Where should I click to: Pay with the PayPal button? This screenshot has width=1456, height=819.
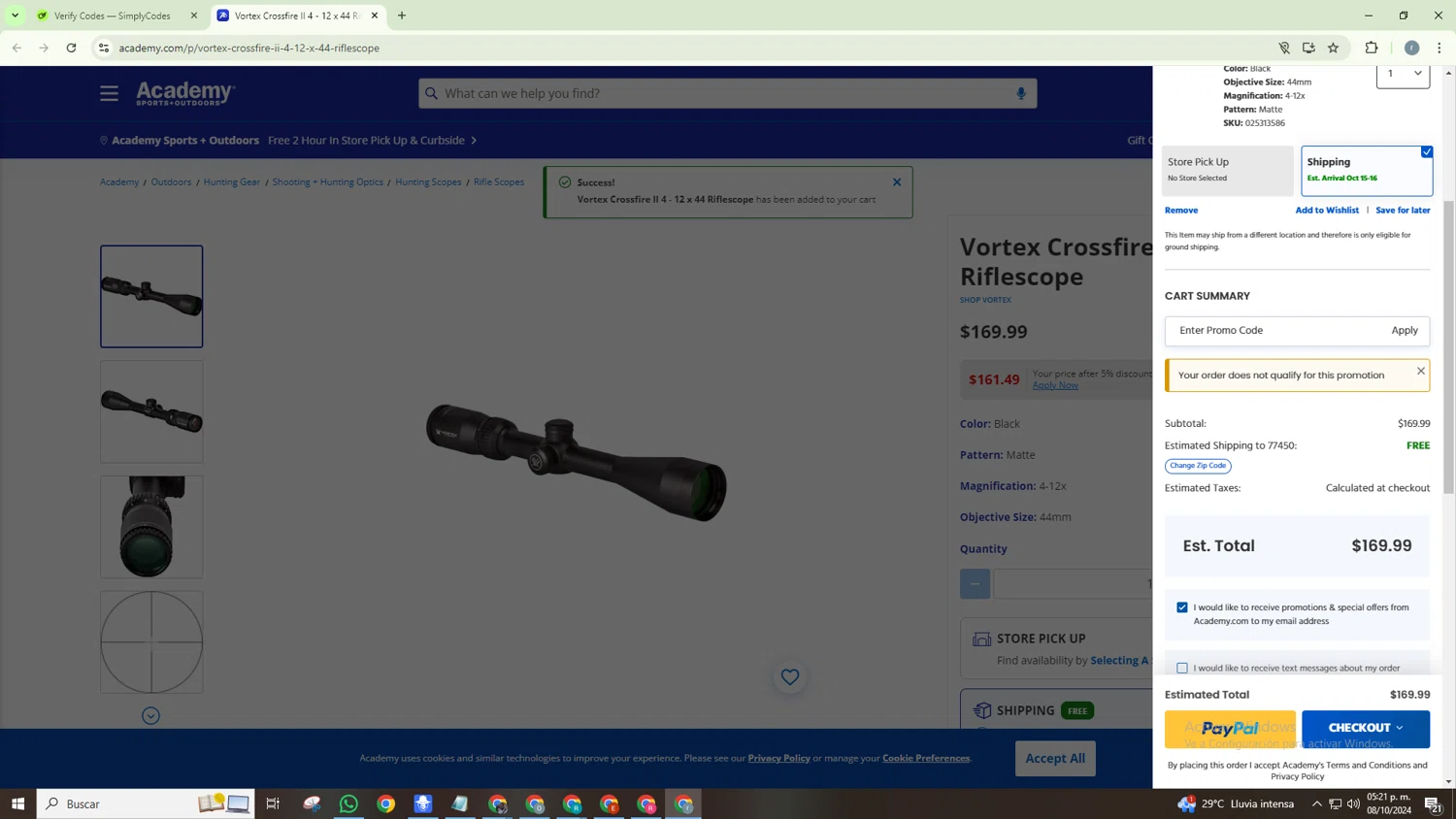click(x=1230, y=729)
